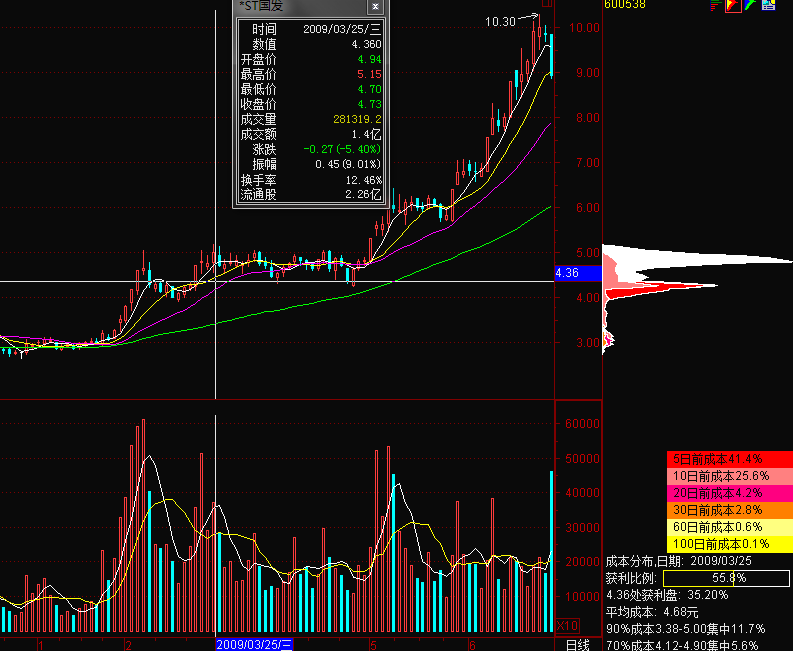Click the X10 volume scale box
This screenshot has width=793, height=651.
coord(566,625)
